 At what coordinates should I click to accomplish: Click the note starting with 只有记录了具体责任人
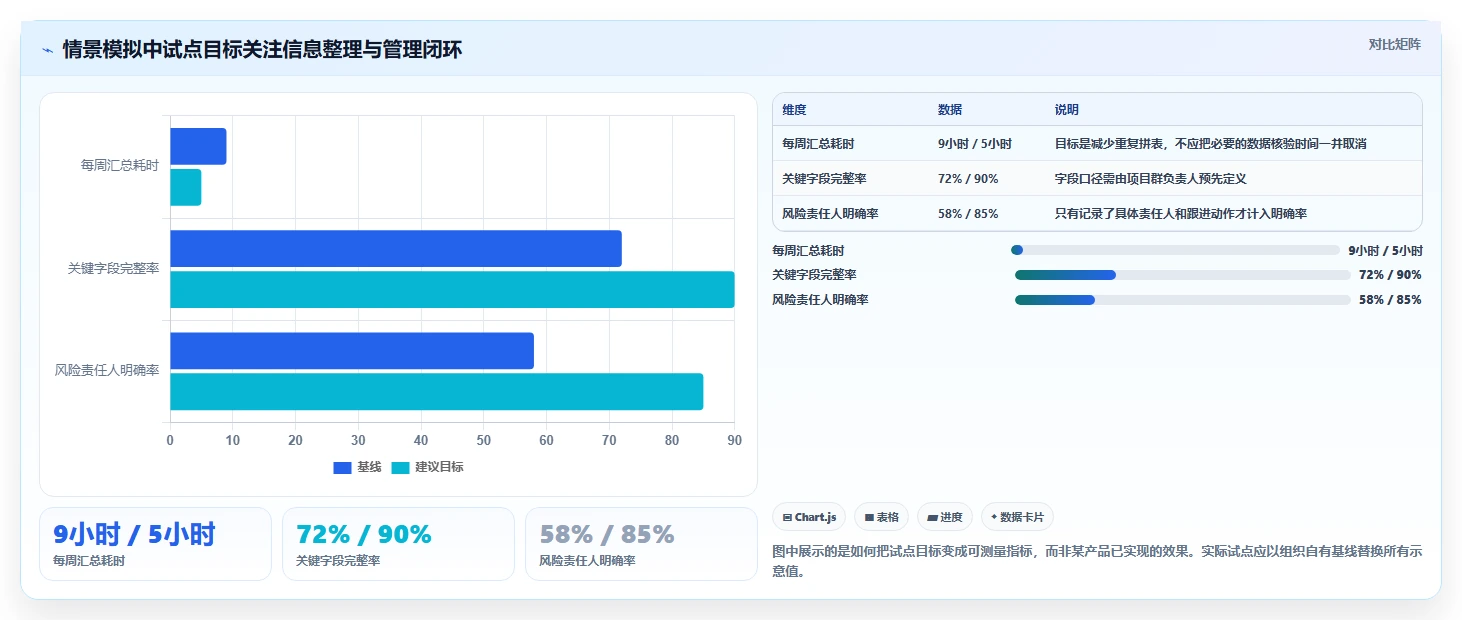1181,214
